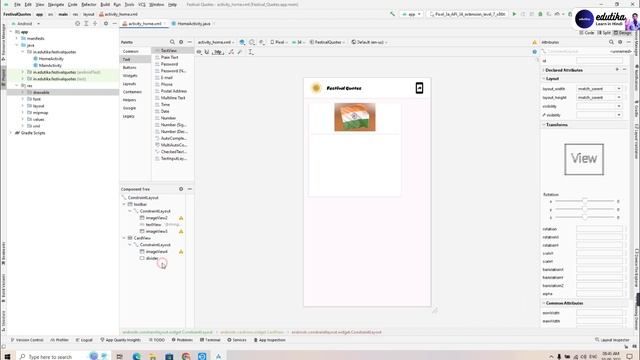Expand Gradle Scripts node
The width and height of the screenshot is (640, 360).
(x=11, y=133)
